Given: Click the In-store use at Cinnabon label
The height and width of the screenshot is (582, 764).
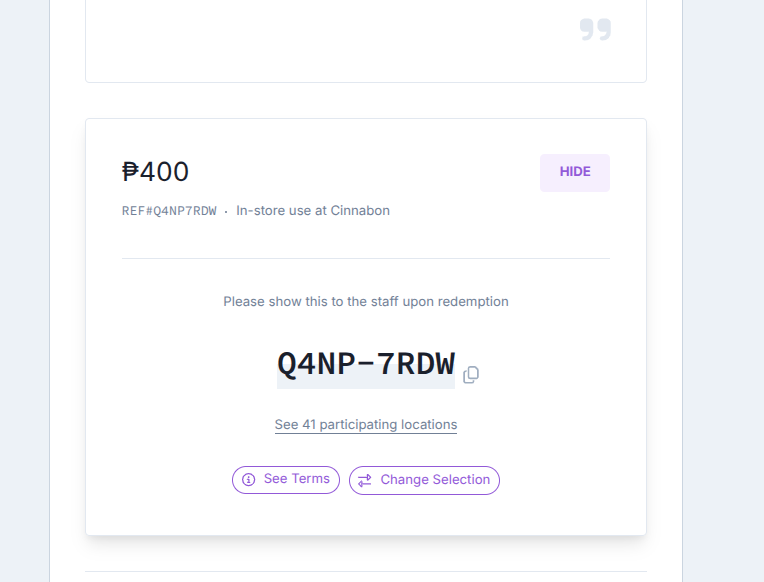Looking at the screenshot, I should pyautogui.click(x=313, y=211).
